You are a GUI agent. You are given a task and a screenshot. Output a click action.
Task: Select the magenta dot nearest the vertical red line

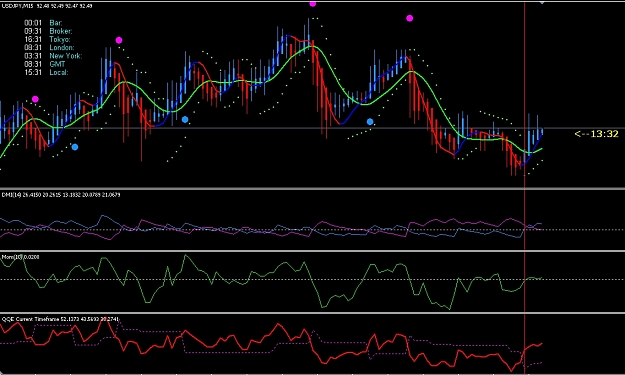409,18
